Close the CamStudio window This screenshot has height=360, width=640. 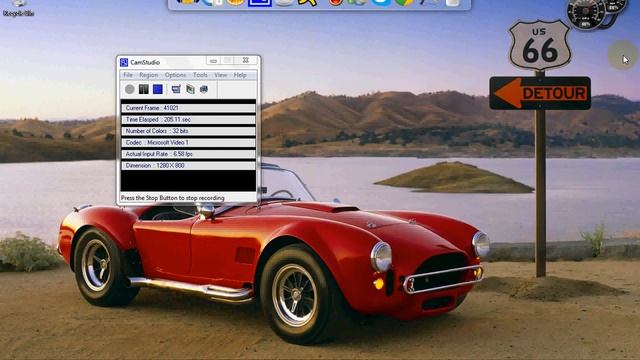245,60
